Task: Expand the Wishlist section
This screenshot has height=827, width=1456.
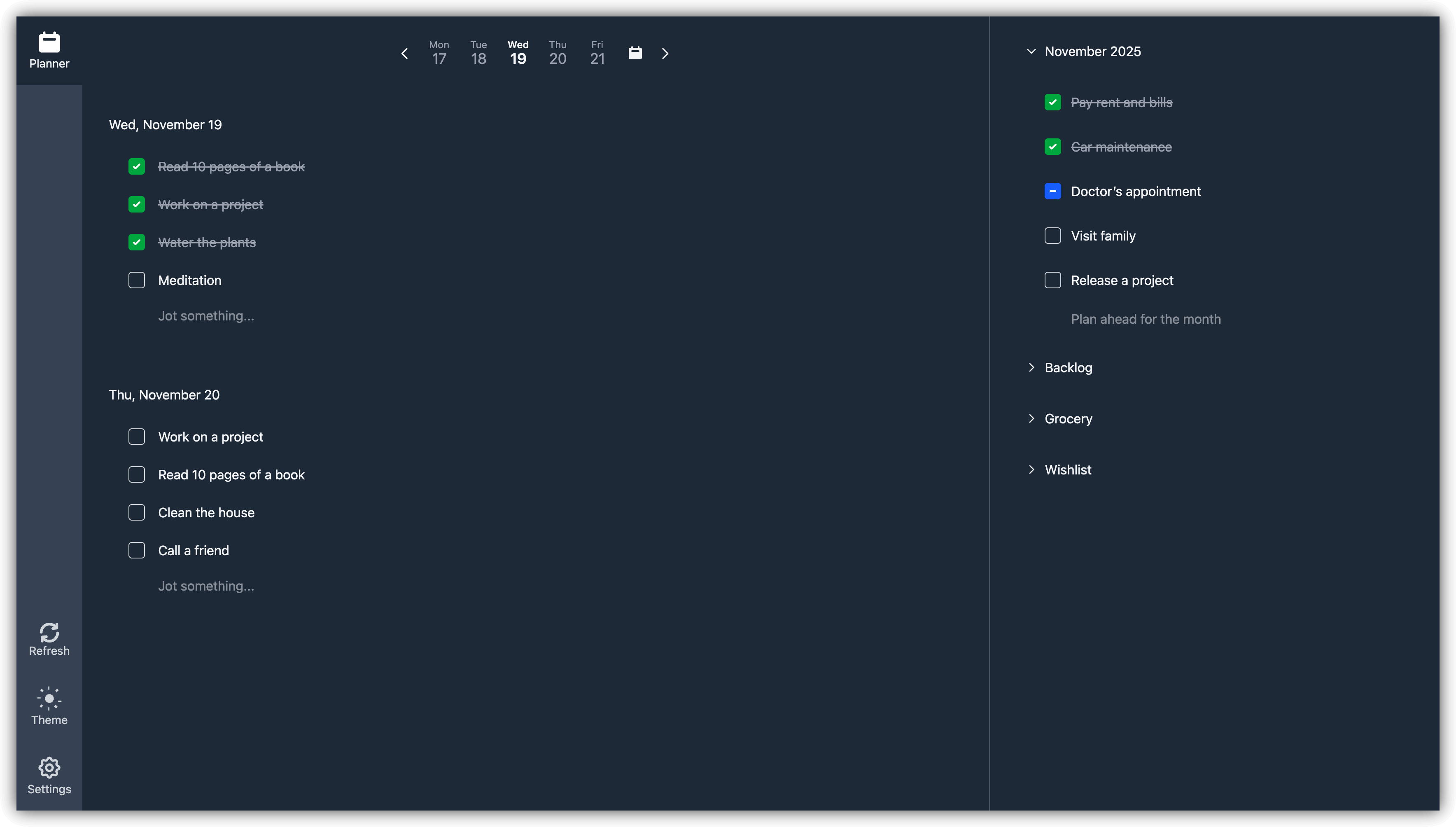Action: (1032, 469)
